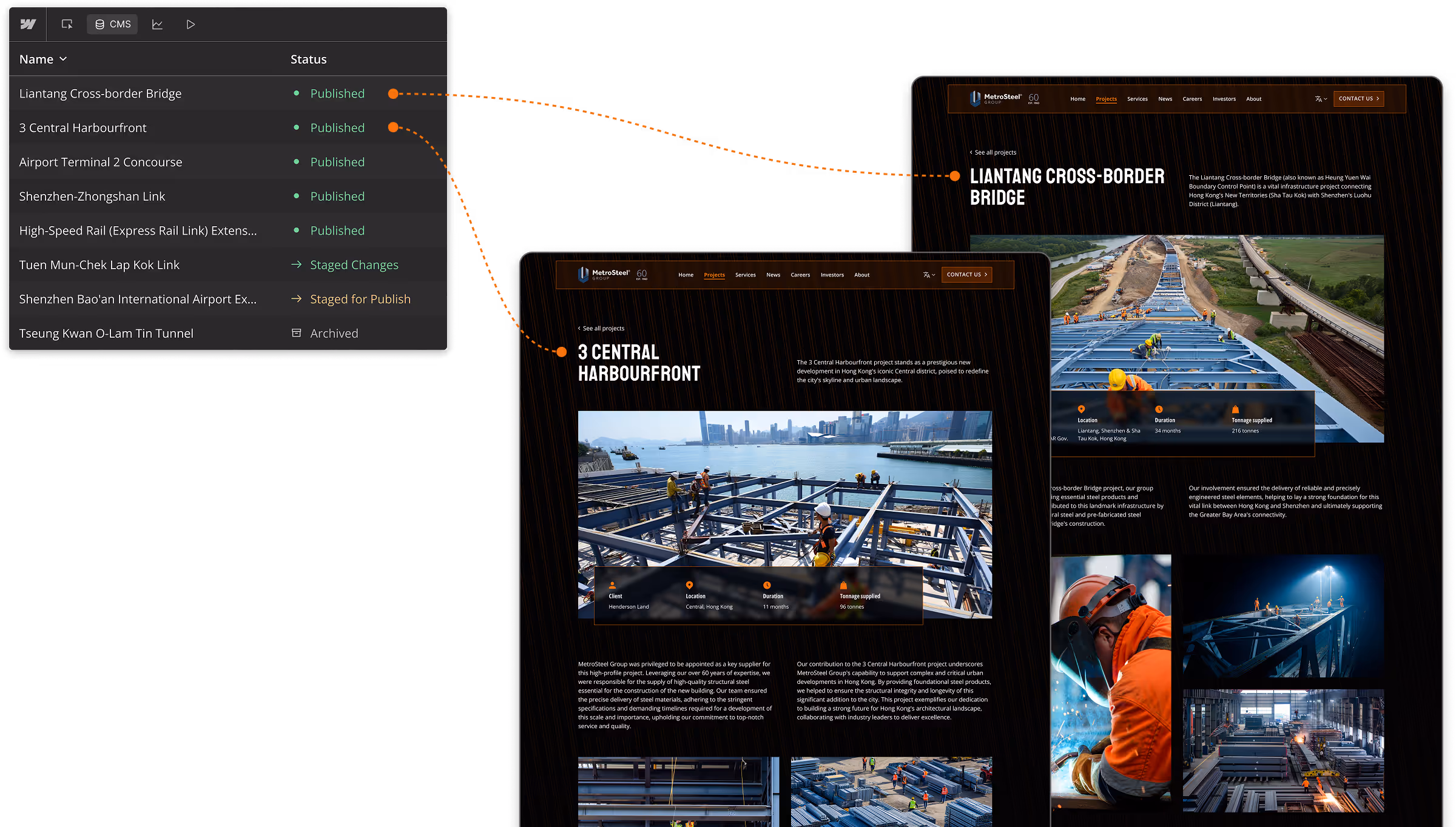The height and width of the screenshot is (827, 1456).
Task: Click Careers in Liantang Bridge page navigation
Action: click(x=1192, y=99)
